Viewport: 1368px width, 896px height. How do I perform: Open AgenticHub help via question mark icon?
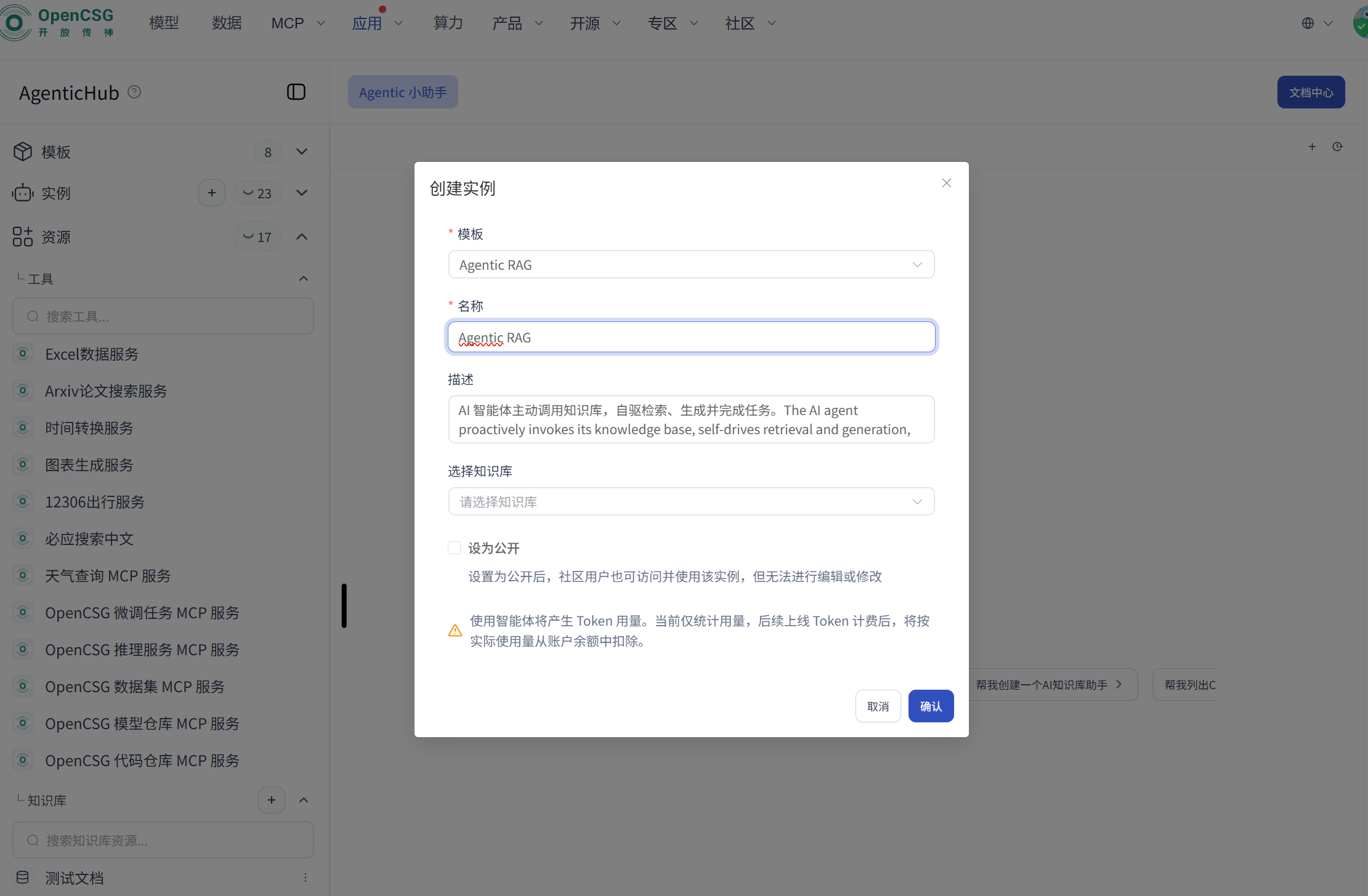pos(134,91)
